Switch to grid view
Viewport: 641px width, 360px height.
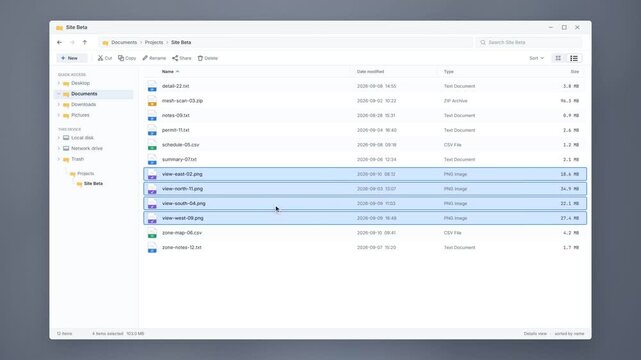[558, 58]
